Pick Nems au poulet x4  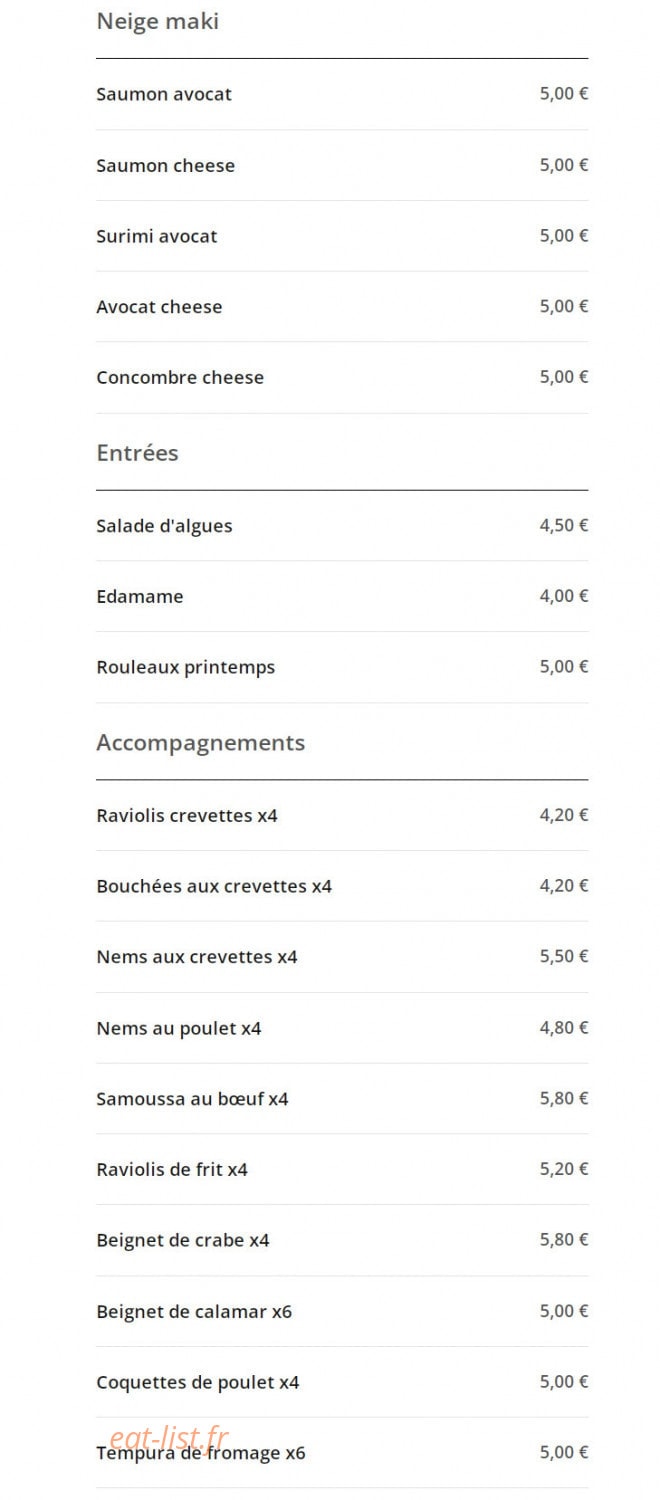[x=342, y=1028]
